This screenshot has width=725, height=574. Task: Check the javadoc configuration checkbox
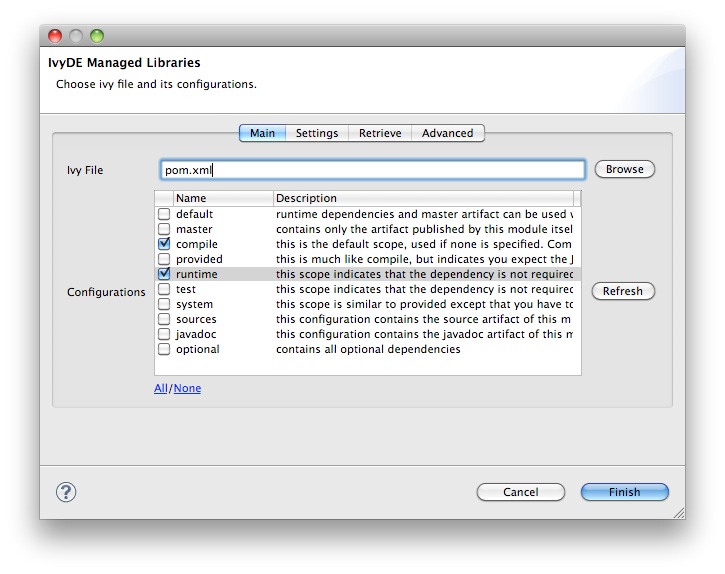164,334
